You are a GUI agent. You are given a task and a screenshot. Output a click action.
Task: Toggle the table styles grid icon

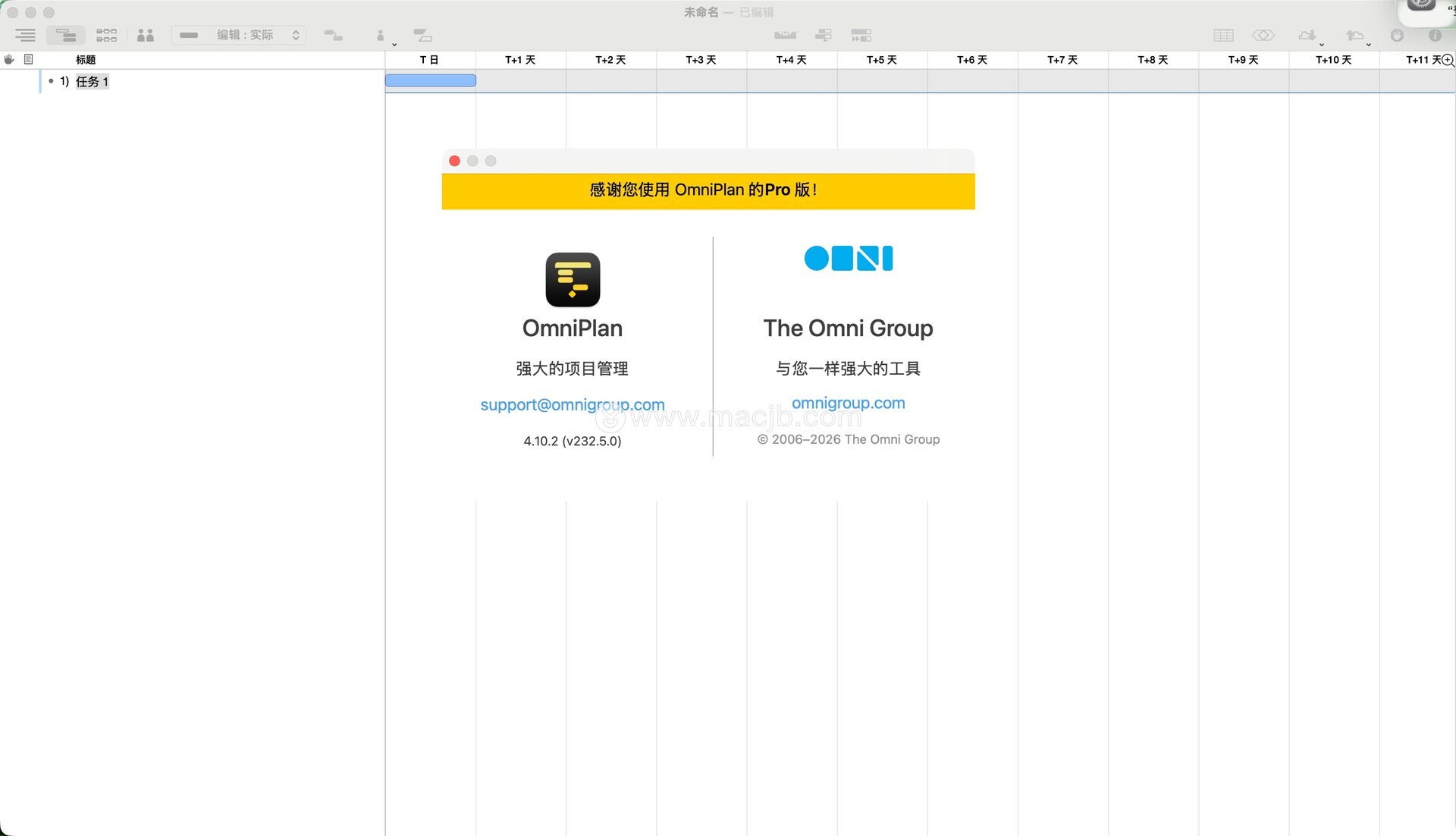[x=1223, y=35]
